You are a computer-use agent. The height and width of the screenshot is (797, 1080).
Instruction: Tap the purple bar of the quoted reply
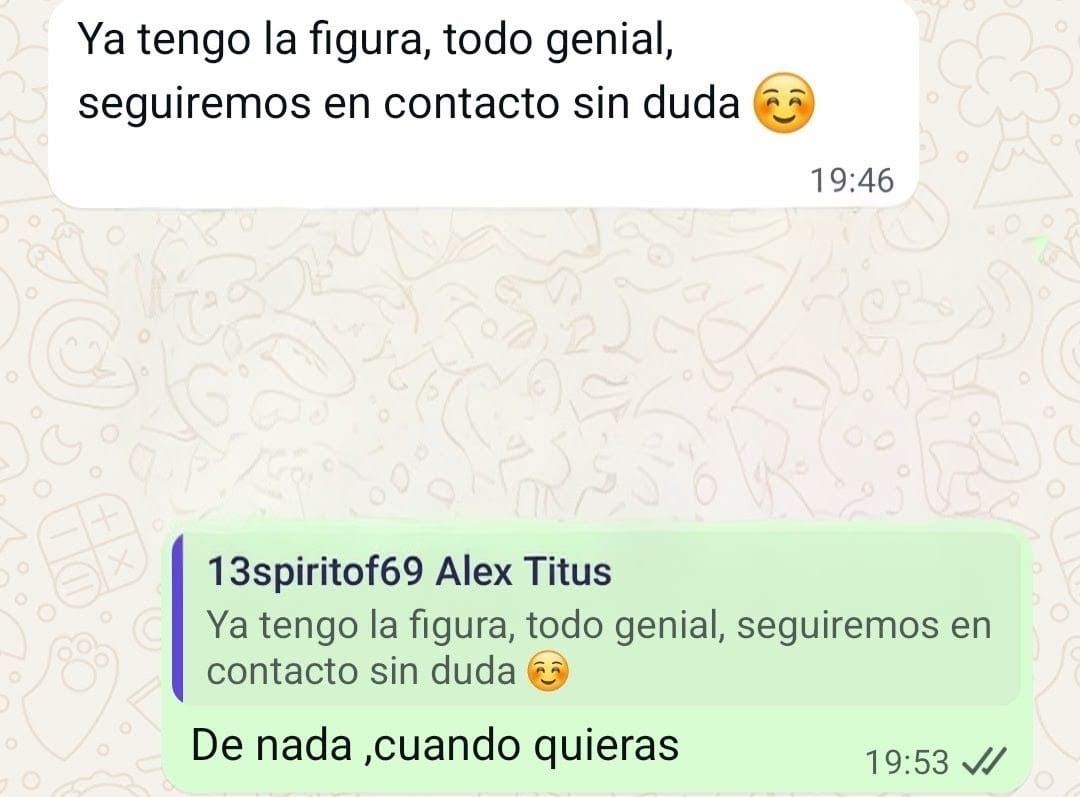(x=178, y=618)
